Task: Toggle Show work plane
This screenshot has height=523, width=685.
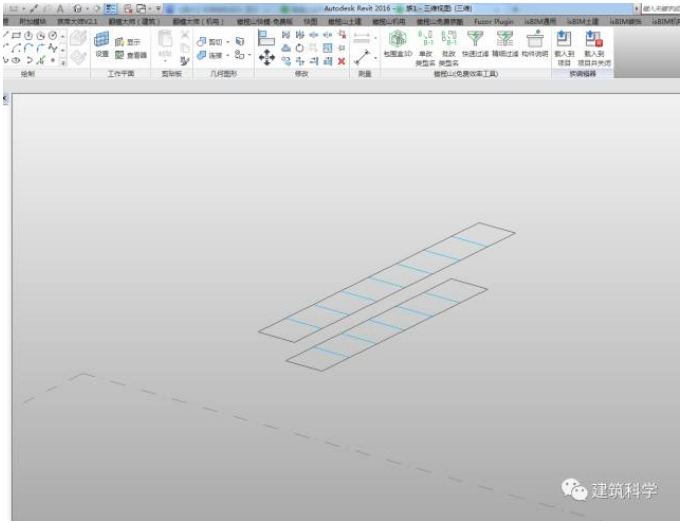Action: (x=128, y=42)
